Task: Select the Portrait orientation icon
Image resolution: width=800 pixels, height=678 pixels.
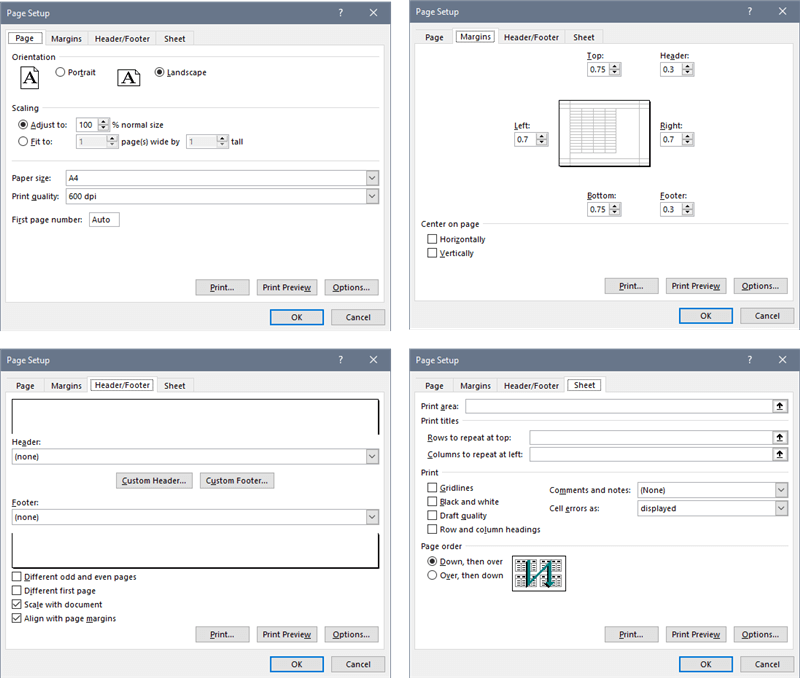Action: pyautogui.click(x=28, y=77)
